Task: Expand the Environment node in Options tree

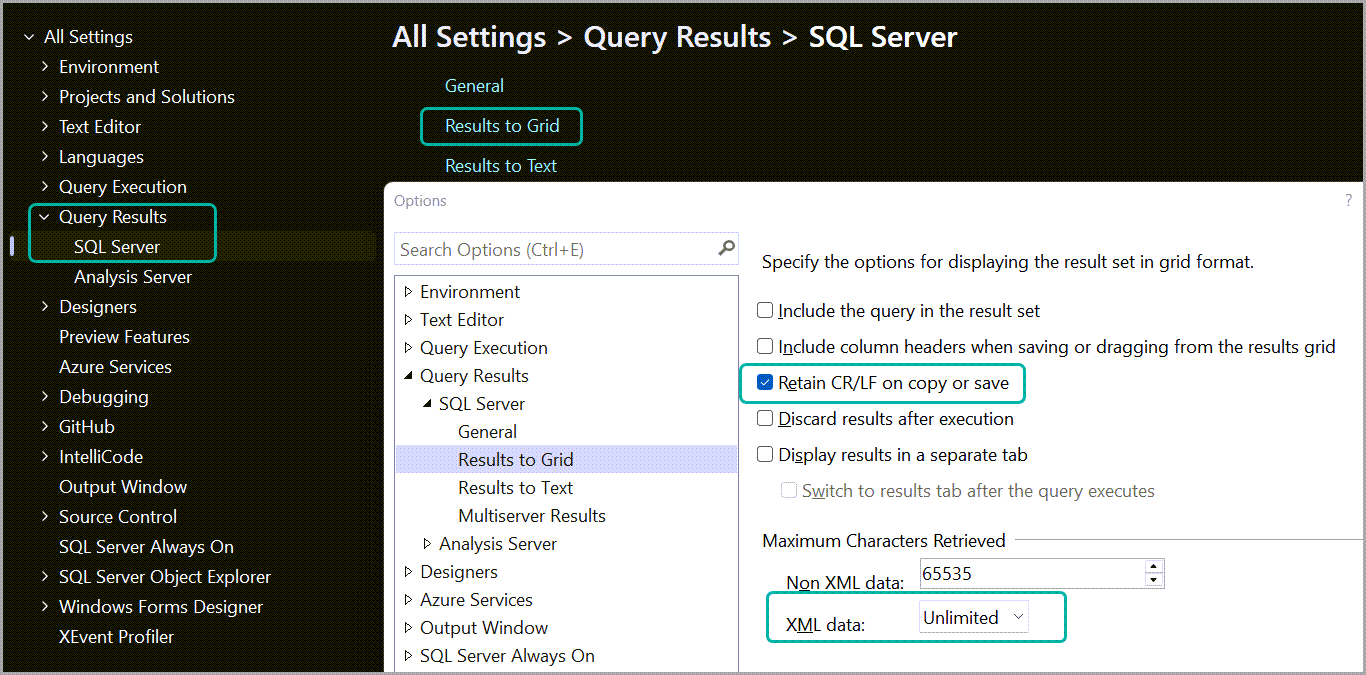Action: pyautogui.click(x=408, y=291)
